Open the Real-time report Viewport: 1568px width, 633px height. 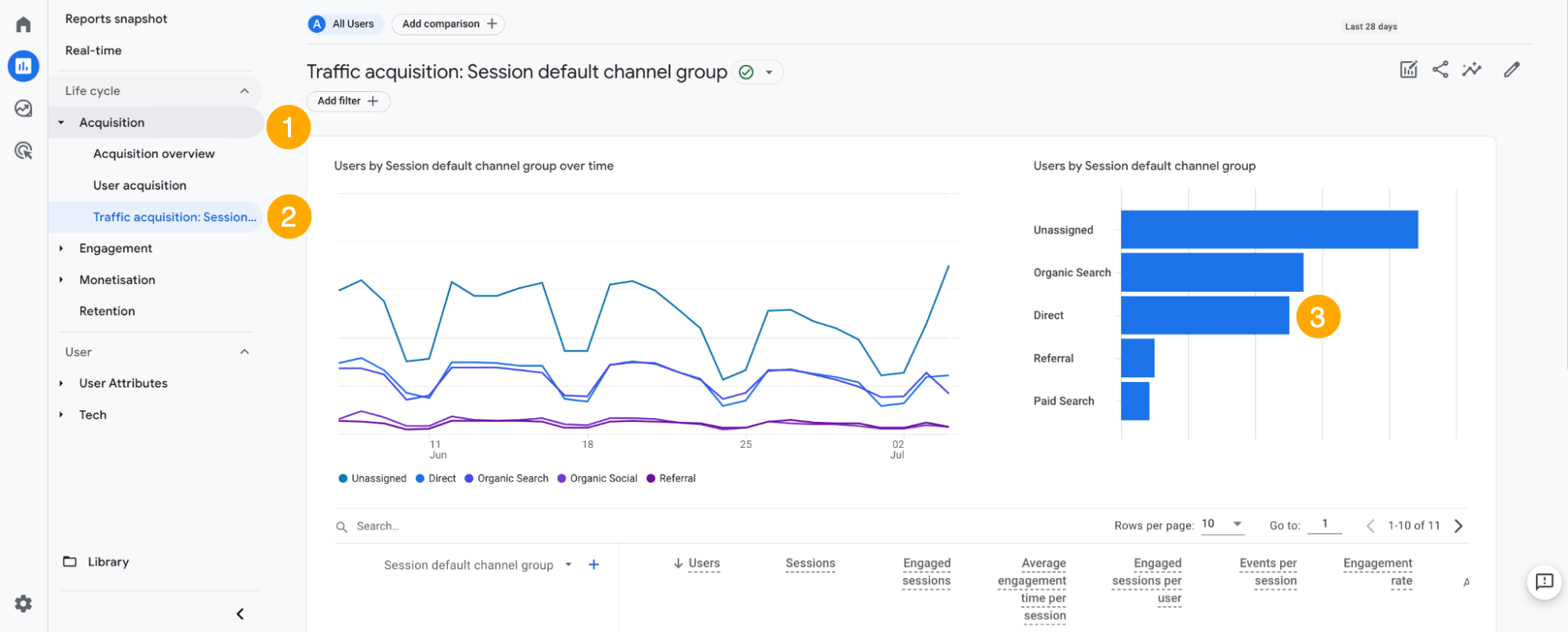[x=93, y=50]
